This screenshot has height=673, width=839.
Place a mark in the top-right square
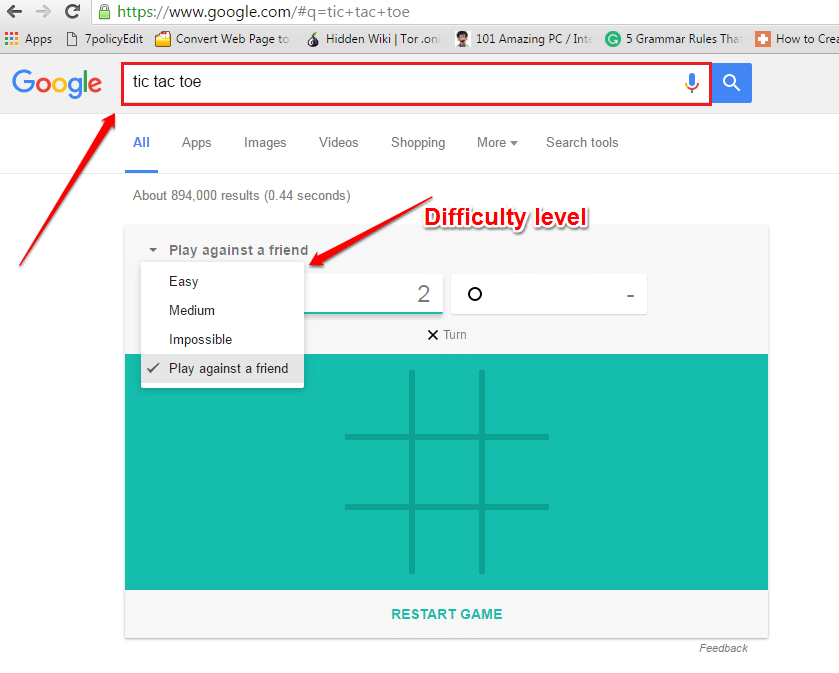517,402
